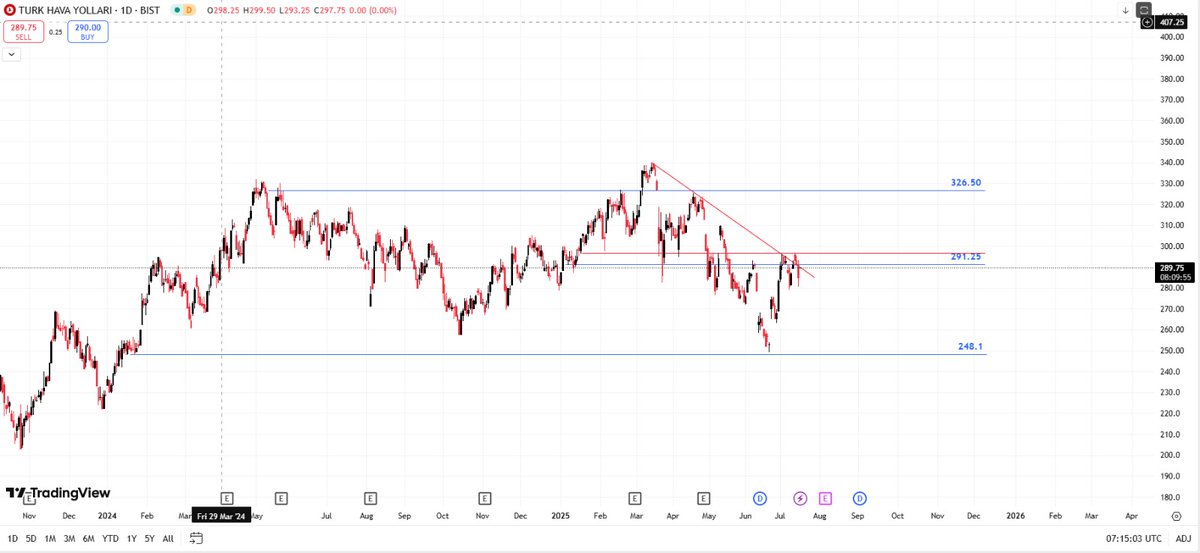The height and width of the screenshot is (553, 1200).
Task: Click the 2025 label on time axis
Action: [560, 517]
